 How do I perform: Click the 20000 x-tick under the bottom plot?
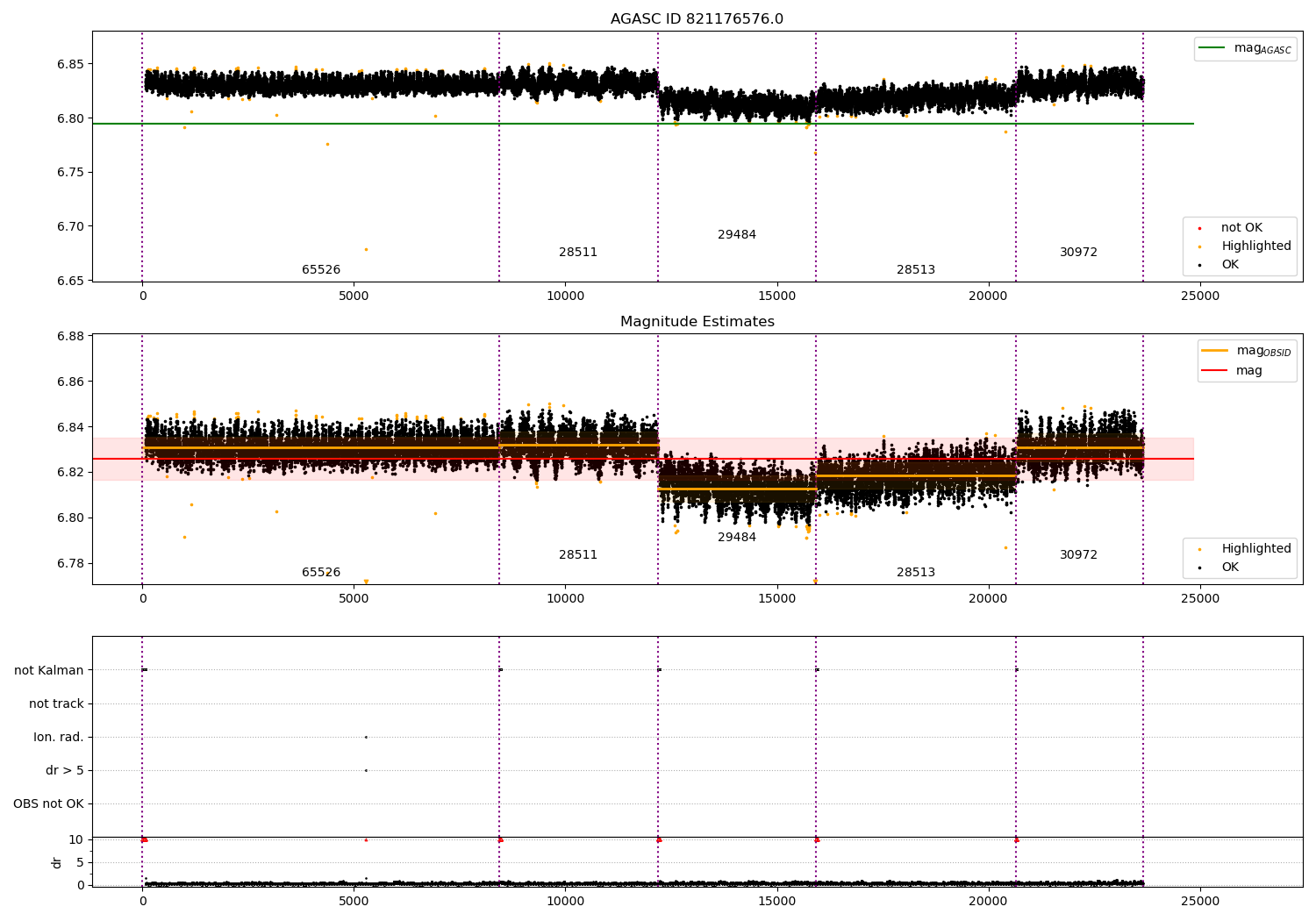[988, 902]
